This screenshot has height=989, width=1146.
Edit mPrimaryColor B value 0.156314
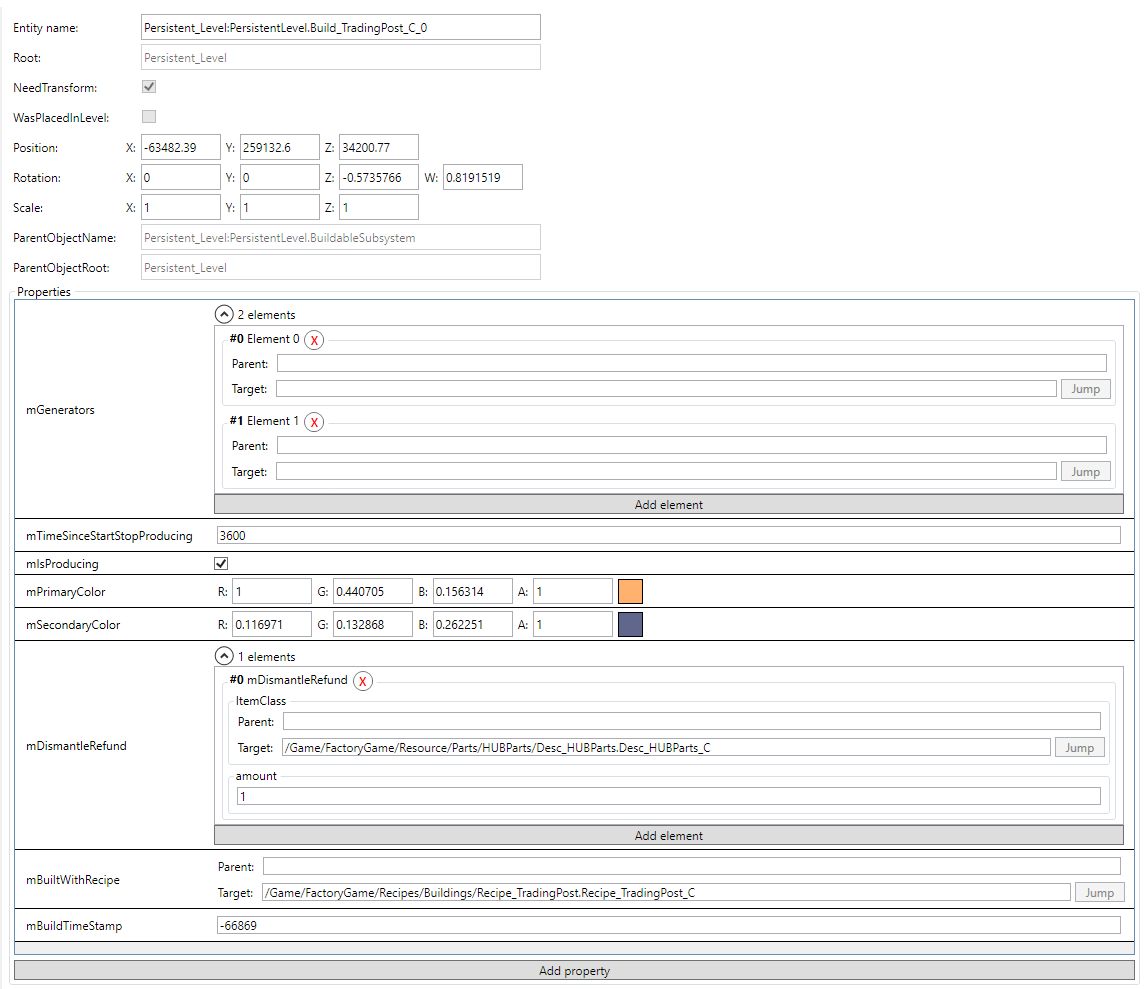(x=472, y=591)
